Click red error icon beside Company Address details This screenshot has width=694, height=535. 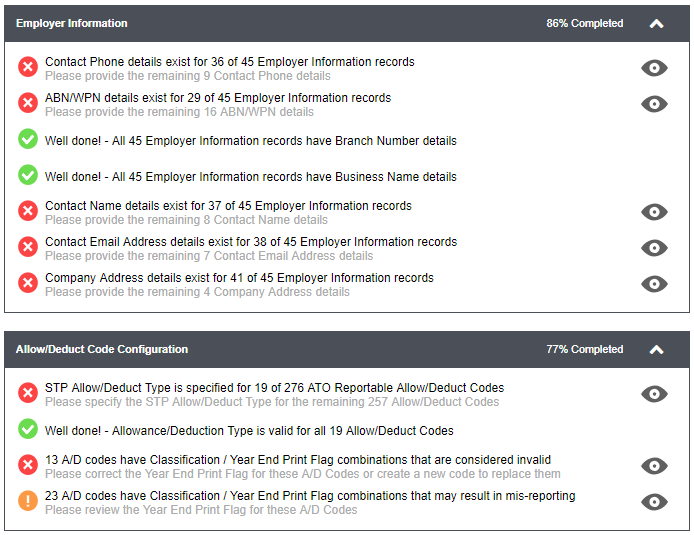28,284
